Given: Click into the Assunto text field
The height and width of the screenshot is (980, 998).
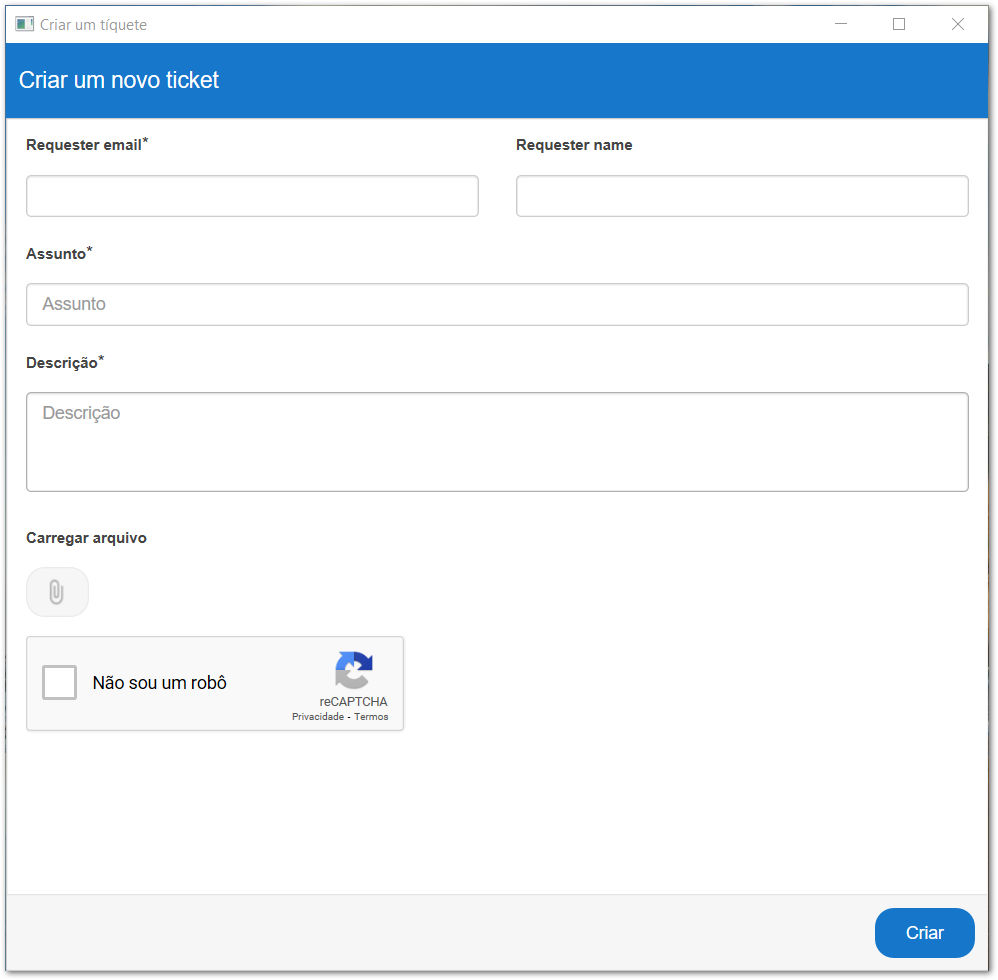Looking at the screenshot, I should click(497, 304).
